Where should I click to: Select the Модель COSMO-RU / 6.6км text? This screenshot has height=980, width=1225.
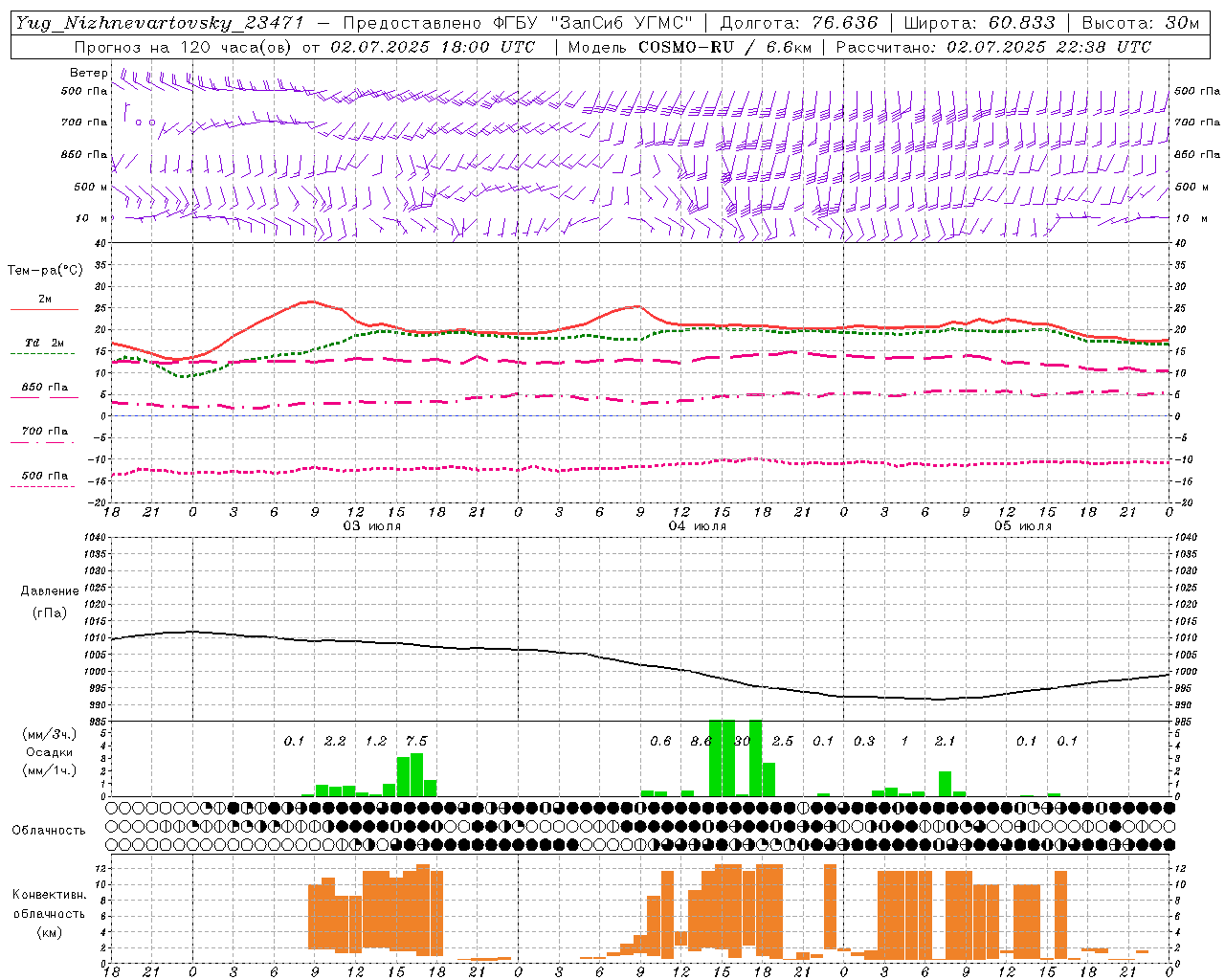[x=690, y=47]
